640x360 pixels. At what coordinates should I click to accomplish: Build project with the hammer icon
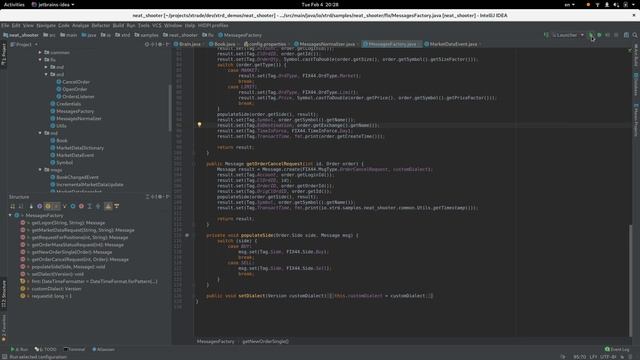tap(546, 35)
